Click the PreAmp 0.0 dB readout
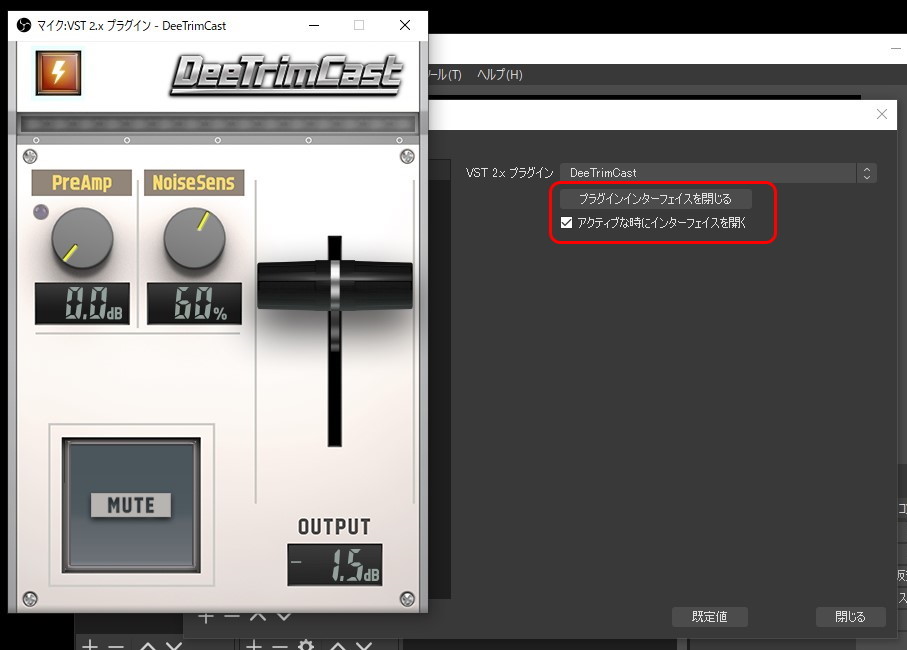Viewport: 907px width, 650px height. tap(82, 304)
